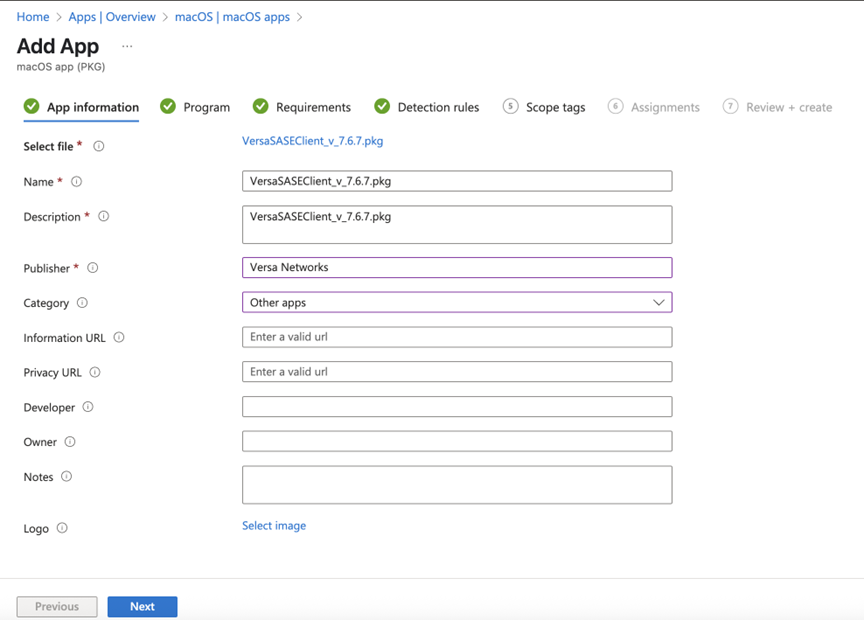
Task: Go to the Requirements tab
Action: [x=301, y=107]
